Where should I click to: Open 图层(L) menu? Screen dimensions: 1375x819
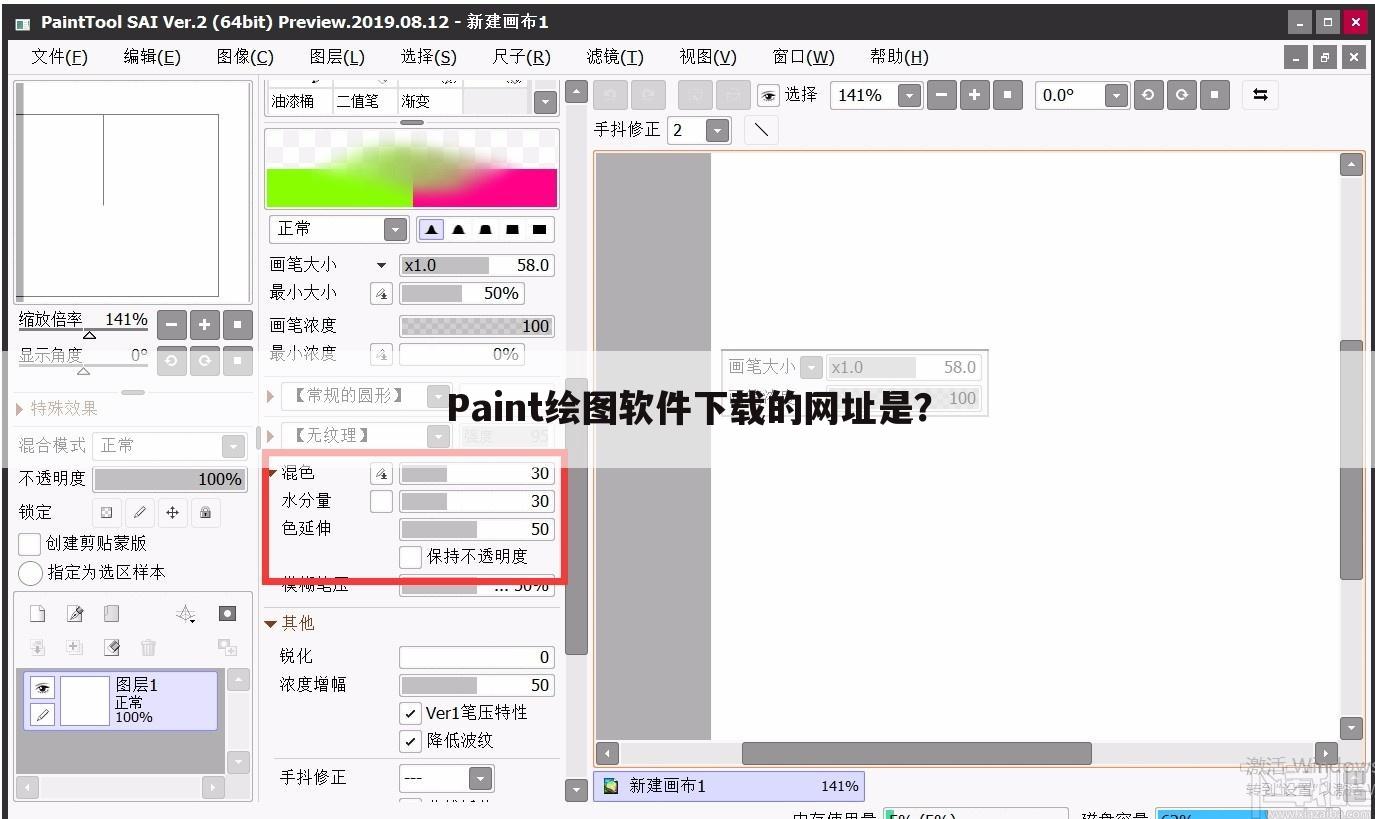point(337,57)
